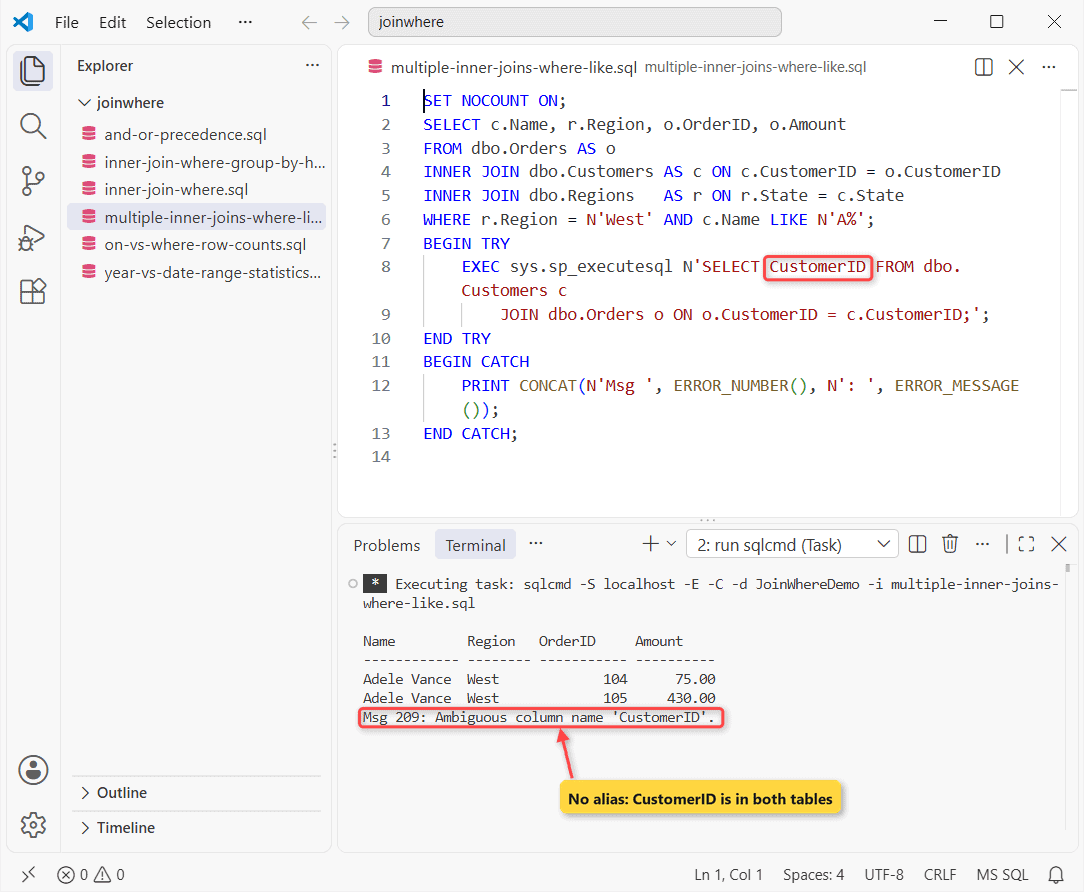Click the Ln 1, Col 1 status entry
This screenshot has height=892, width=1084.
point(728,875)
